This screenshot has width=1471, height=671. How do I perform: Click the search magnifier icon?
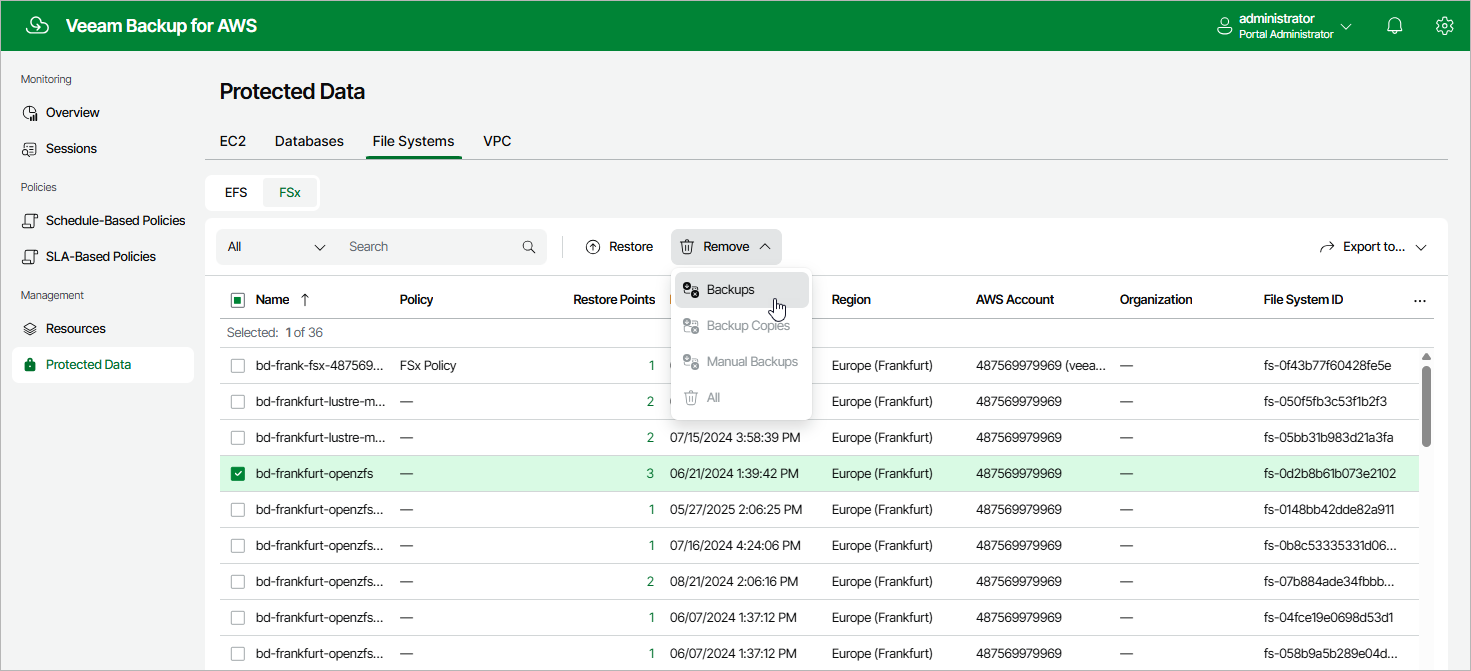pos(529,247)
